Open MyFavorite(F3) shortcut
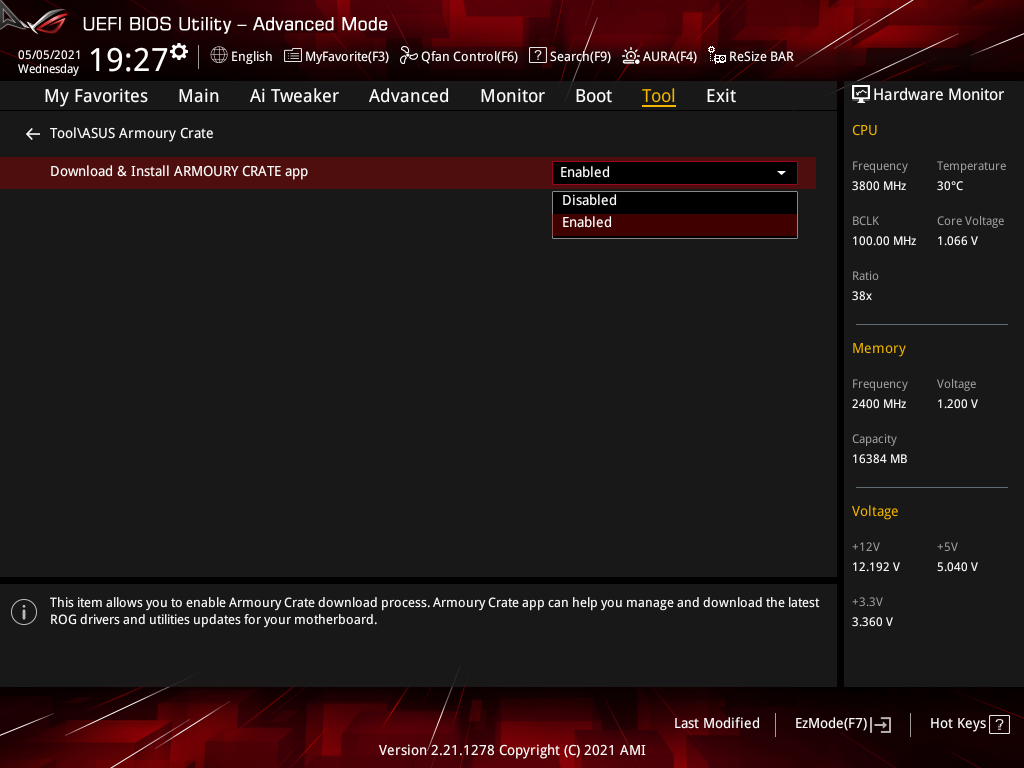 click(336, 56)
